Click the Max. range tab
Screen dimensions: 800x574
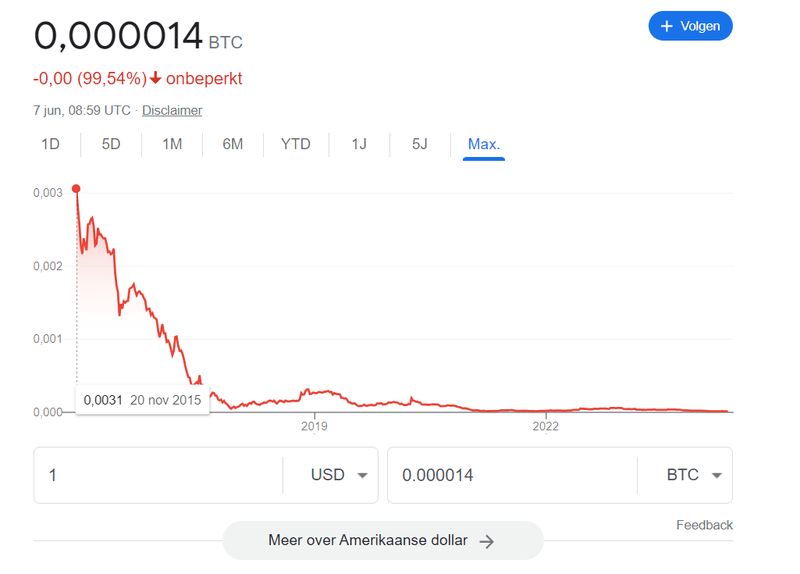(484, 144)
